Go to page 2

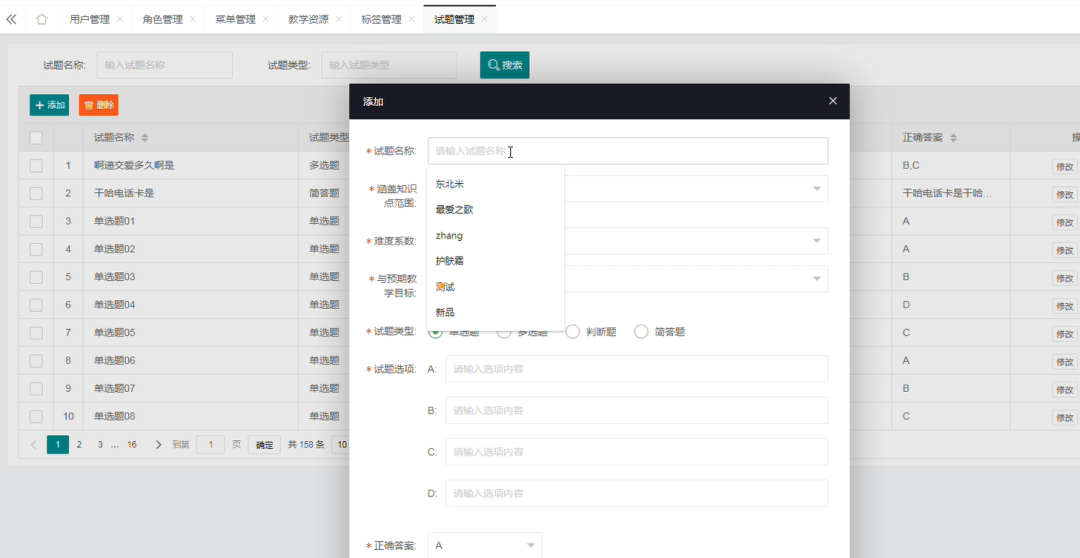(x=79, y=445)
